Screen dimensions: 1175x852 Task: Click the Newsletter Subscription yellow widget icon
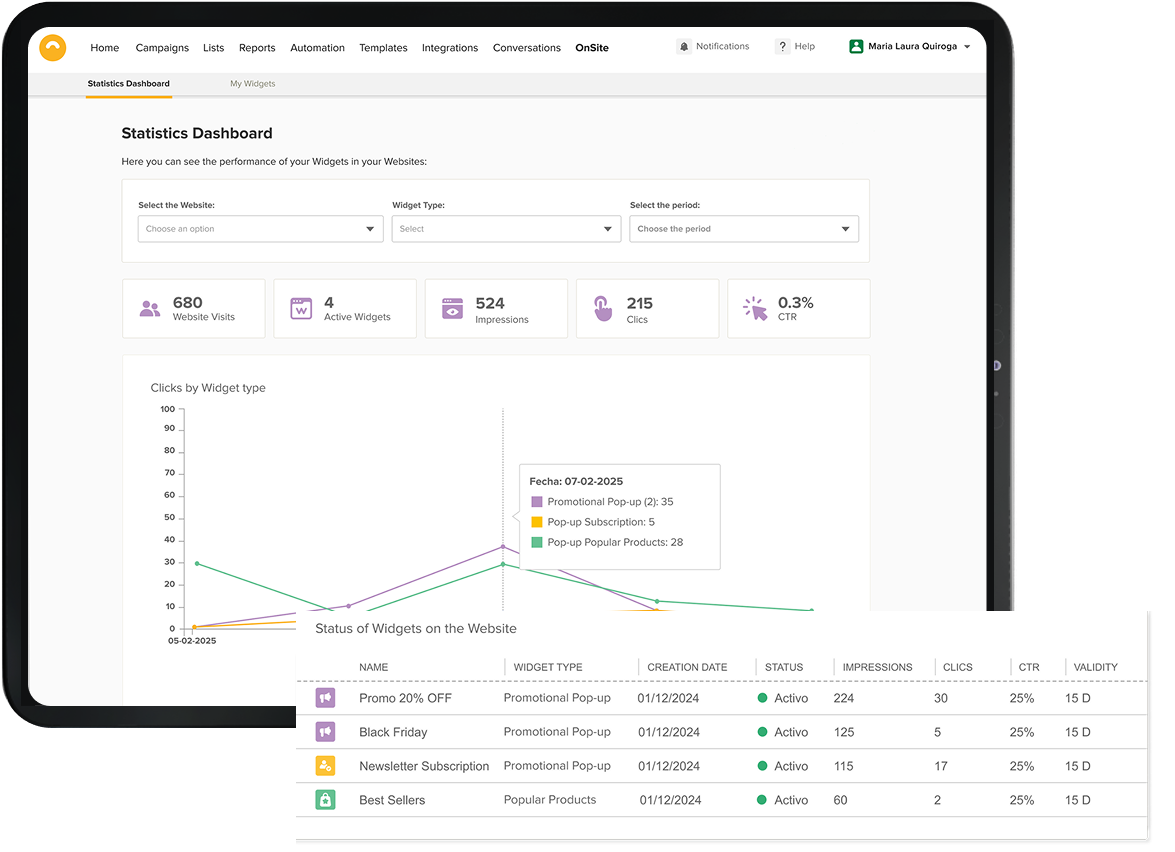click(x=325, y=766)
